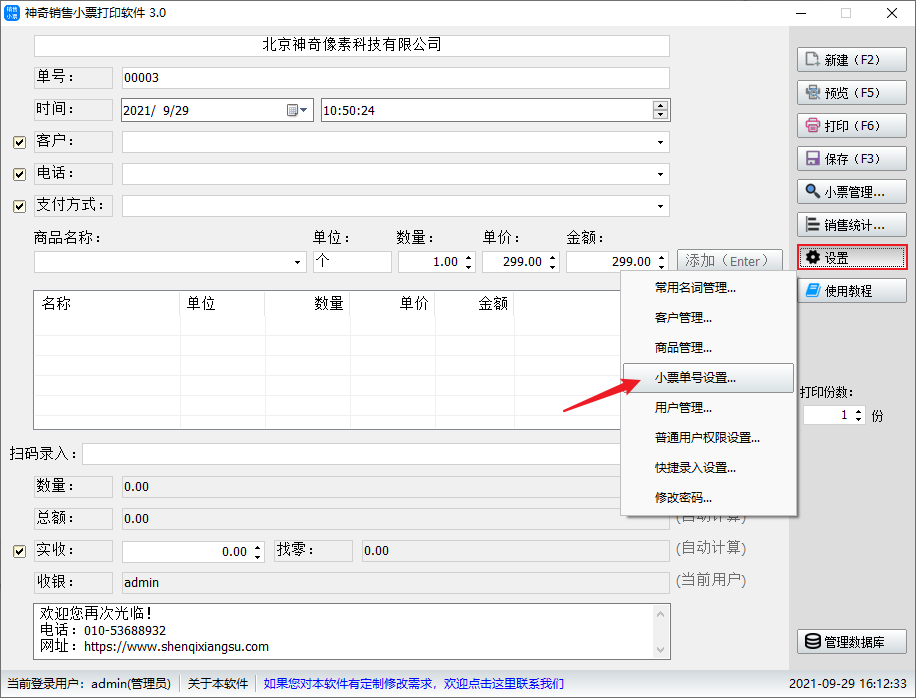Expand the product name (商品名称) dropdown
Image resolution: width=916 pixels, height=698 pixels.
point(298,262)
